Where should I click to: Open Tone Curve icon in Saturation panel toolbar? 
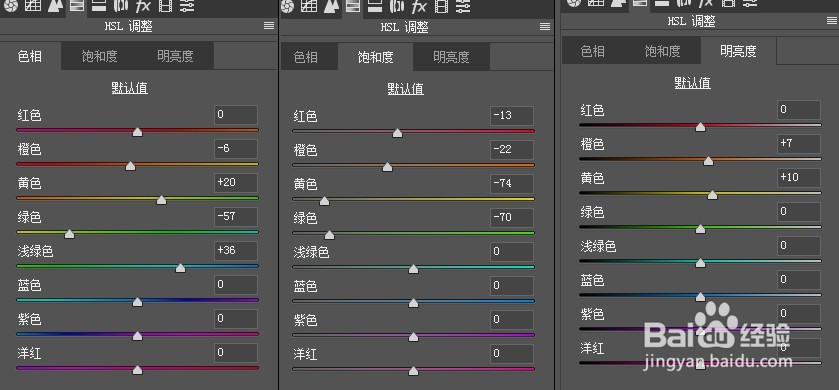point(309,6)
